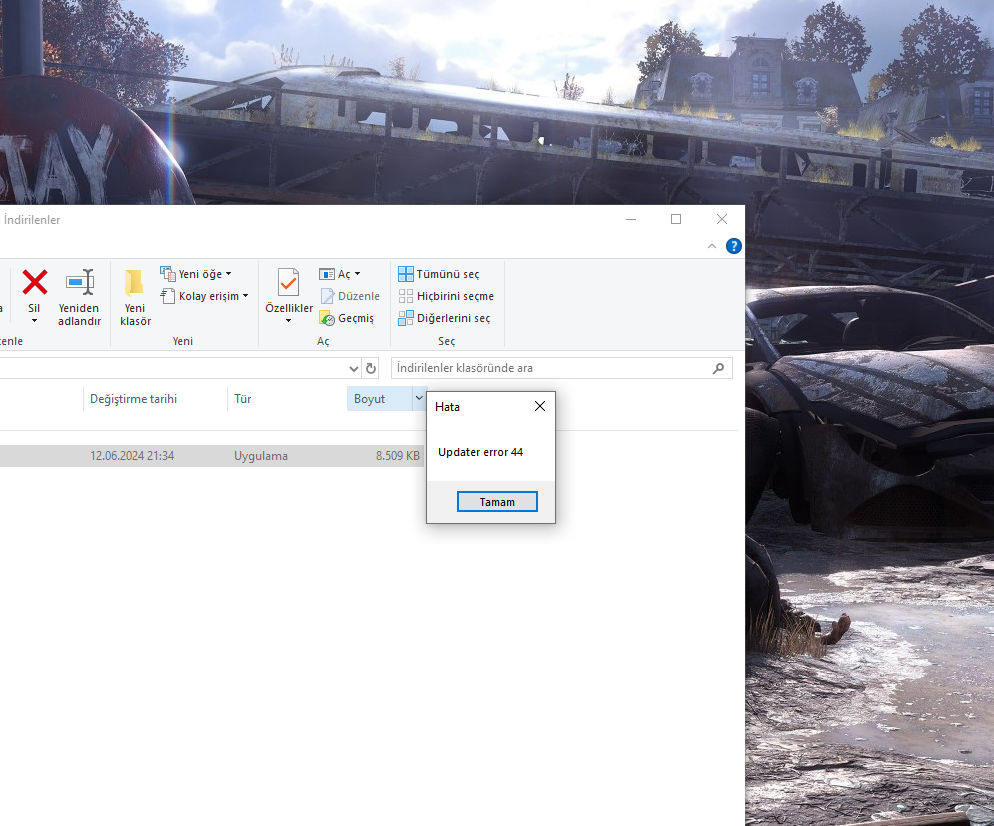Open the Kolay erişim dropdown

coord(204,296)
